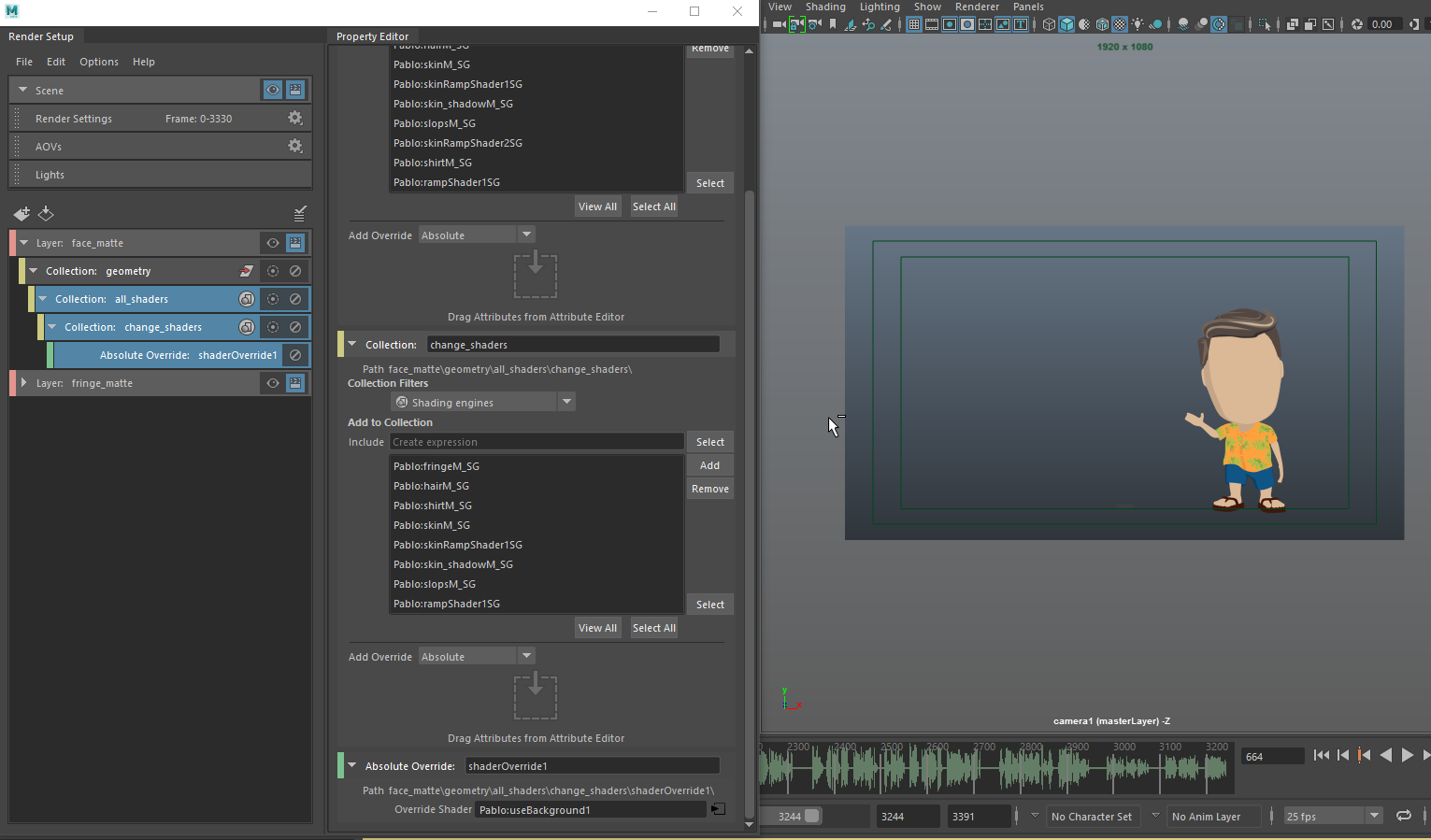Click the import render setup icon

[46, 213]
